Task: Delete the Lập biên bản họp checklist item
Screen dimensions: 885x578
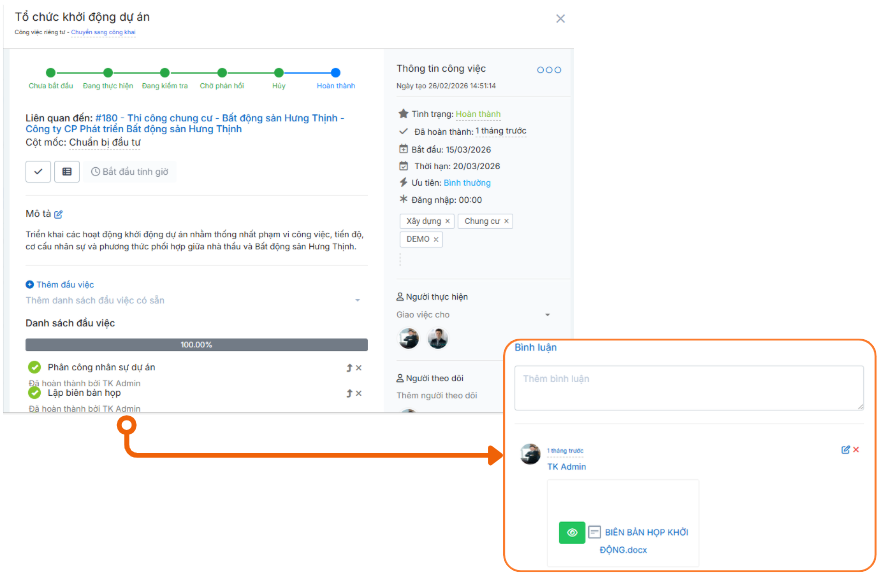Action: (359, 394)
